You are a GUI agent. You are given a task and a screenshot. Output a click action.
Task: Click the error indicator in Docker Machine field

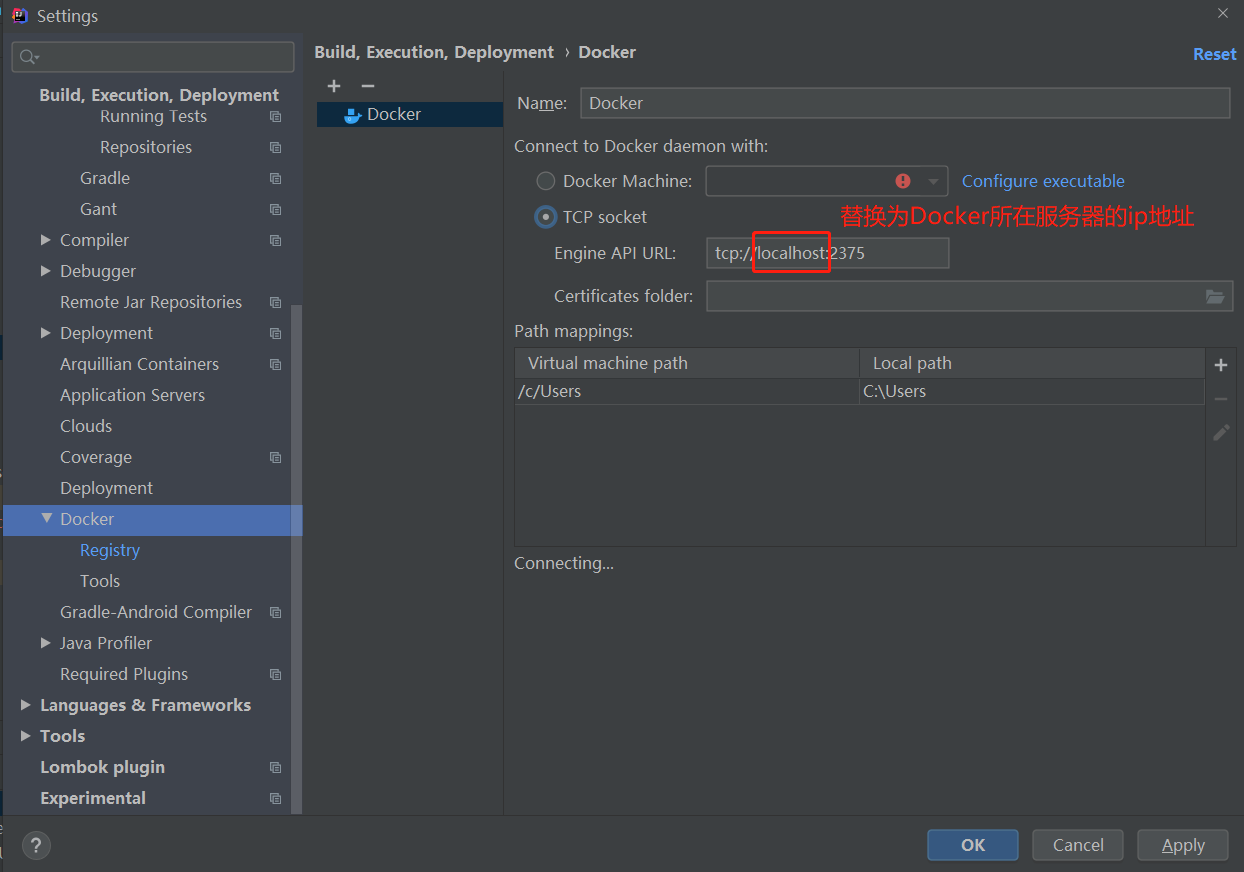904,181
